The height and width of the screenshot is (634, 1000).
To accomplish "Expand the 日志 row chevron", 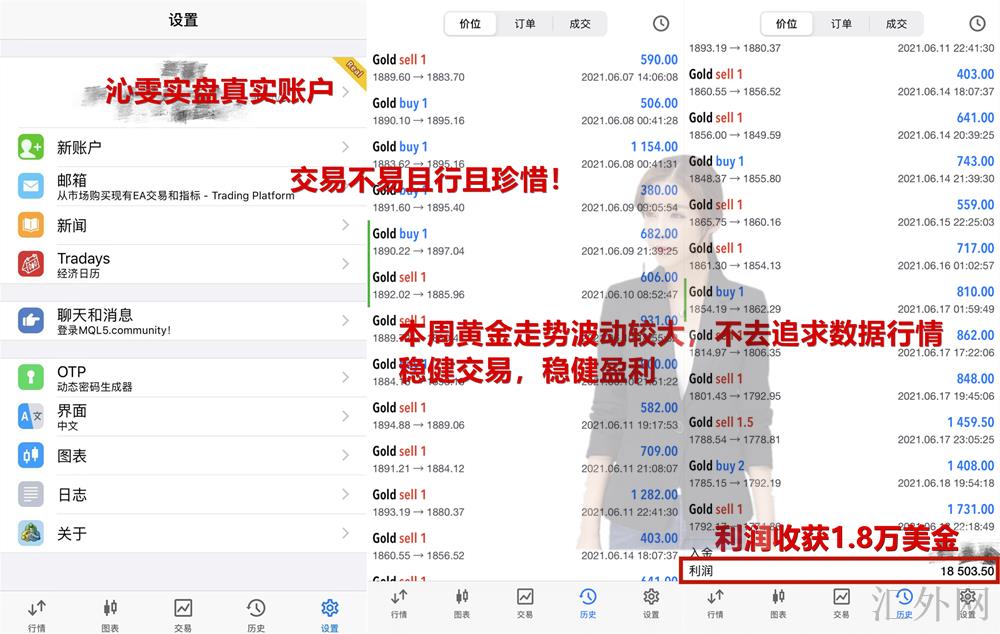I will (x=346, y=494).
